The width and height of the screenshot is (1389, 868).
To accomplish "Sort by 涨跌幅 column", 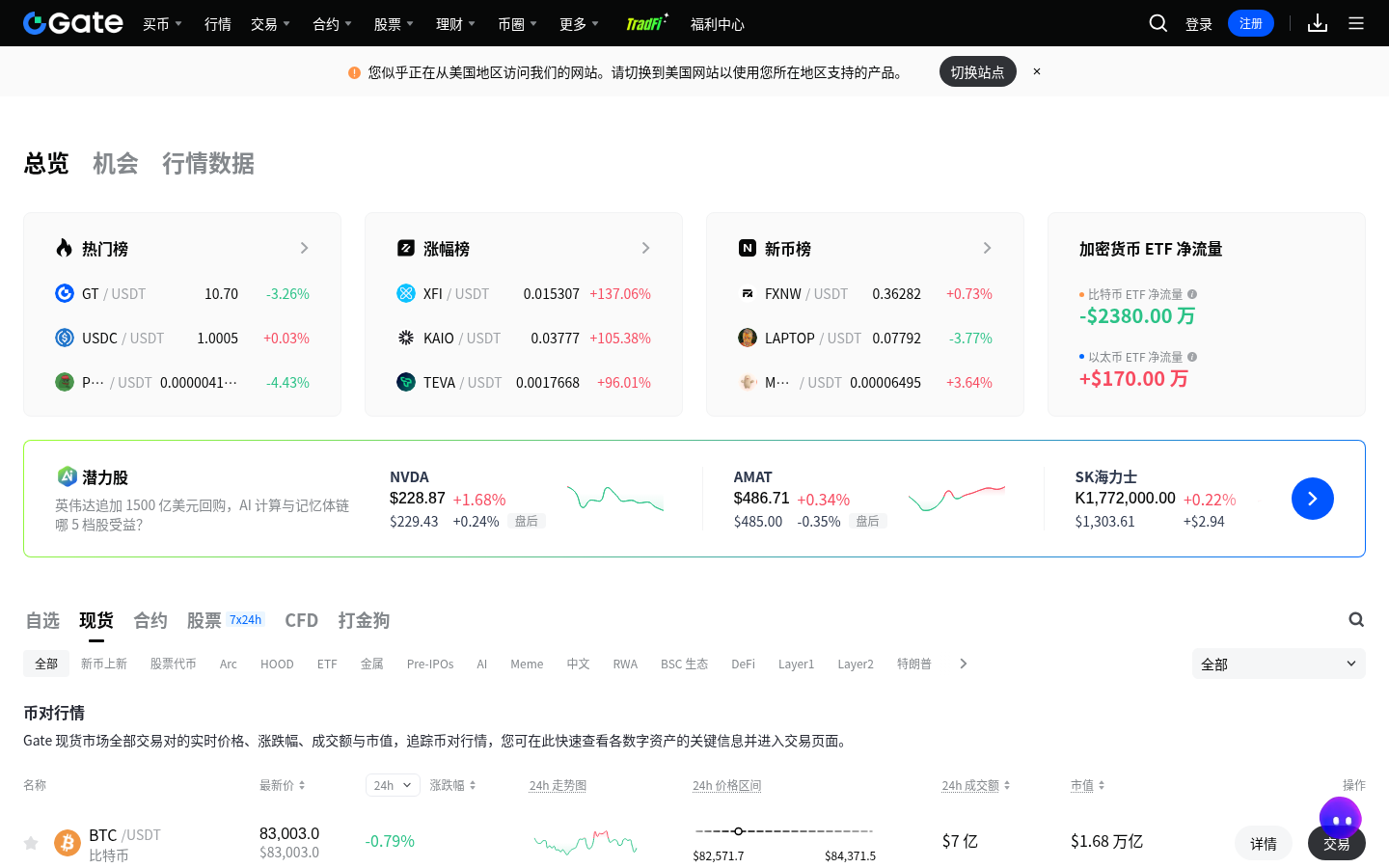I will pyautogui.click(x=453, y=785).
